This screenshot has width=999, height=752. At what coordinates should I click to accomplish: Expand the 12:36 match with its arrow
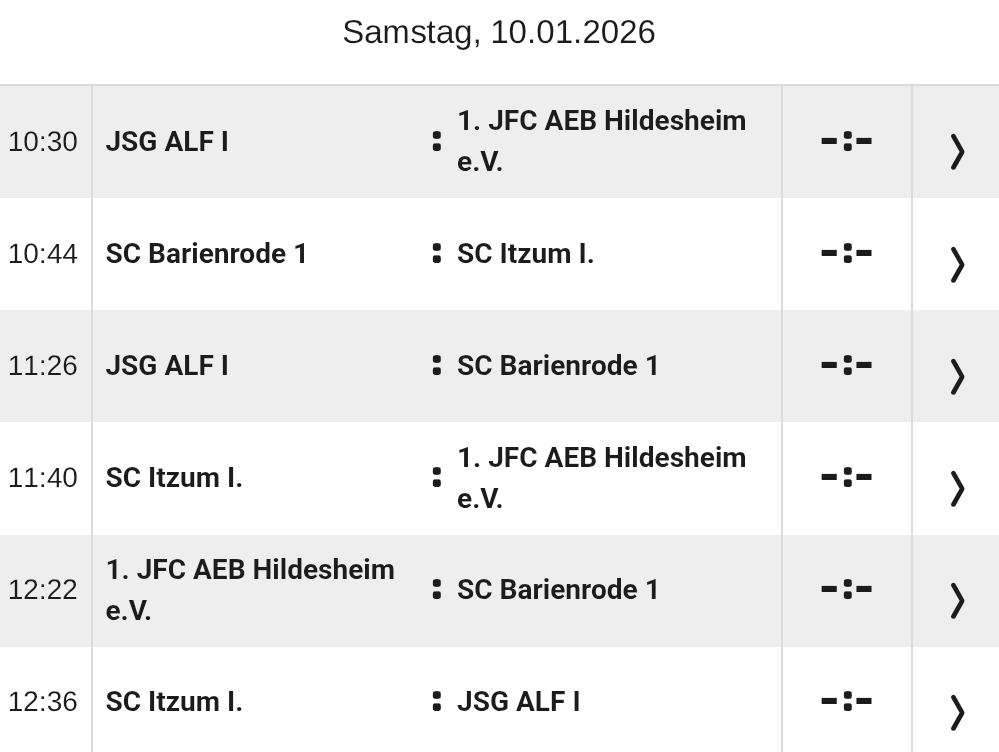click(956, 711)
